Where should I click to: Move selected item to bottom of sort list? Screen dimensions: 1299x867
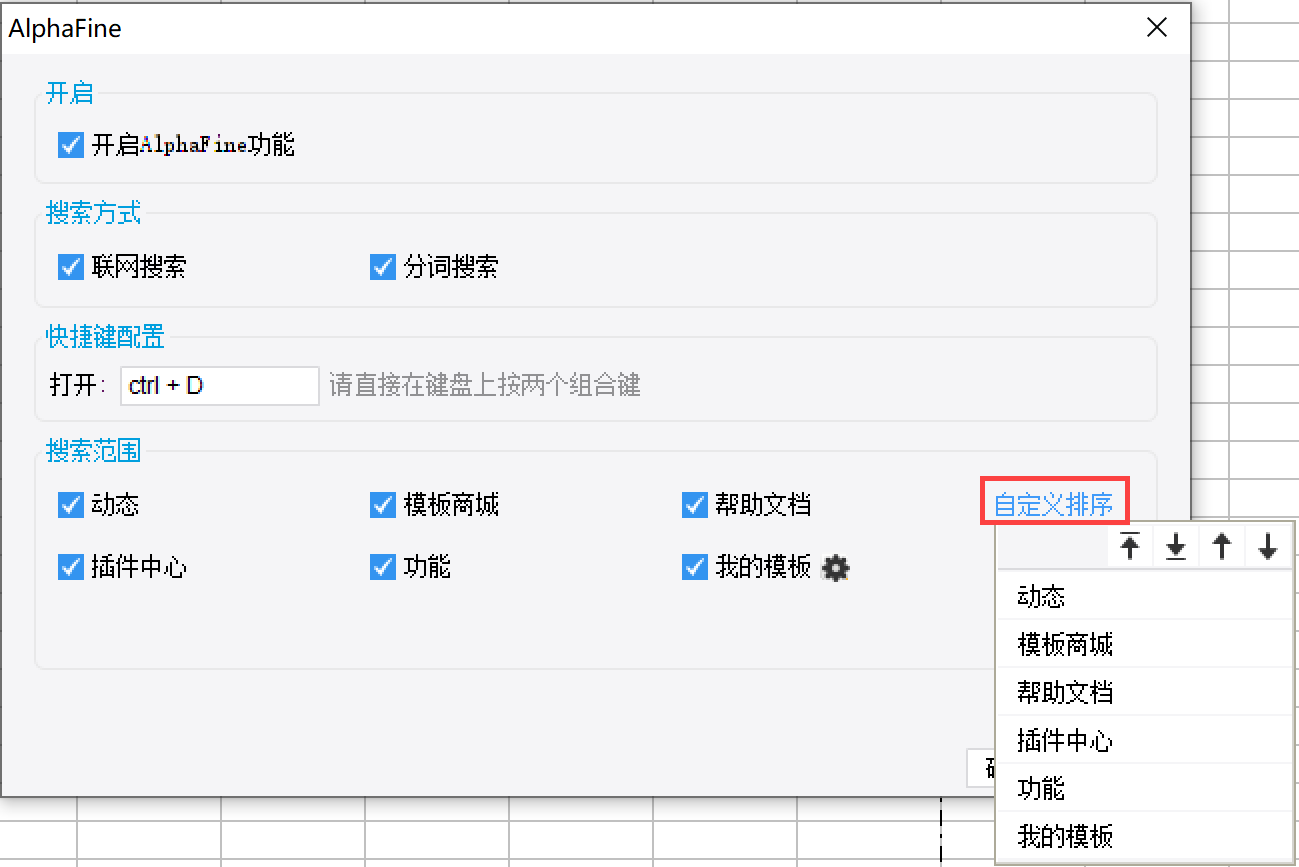[x=1176, y=547]
